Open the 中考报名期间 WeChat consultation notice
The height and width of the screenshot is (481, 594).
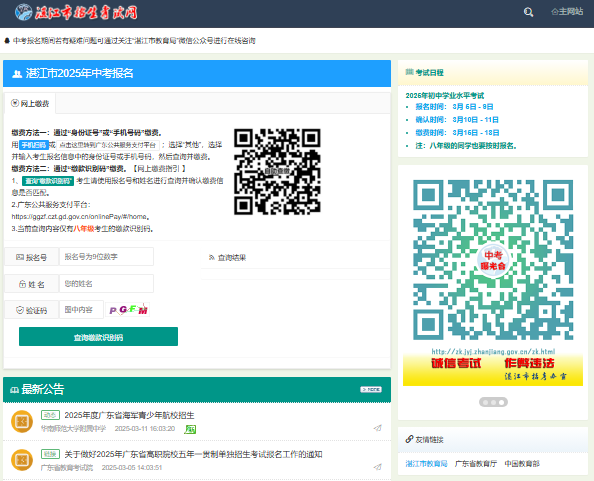click(x=134, y=41)
